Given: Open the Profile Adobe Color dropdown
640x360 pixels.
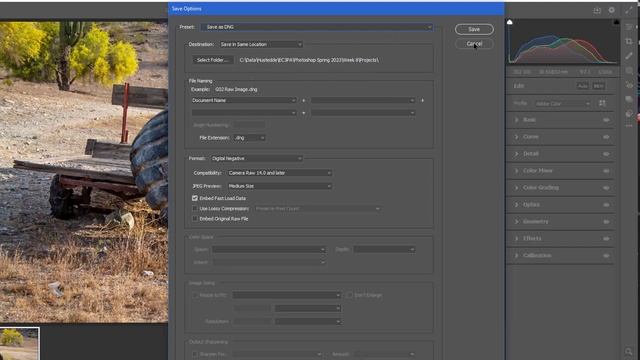Looking at the screenshot, I should click(x=563, y=104).
